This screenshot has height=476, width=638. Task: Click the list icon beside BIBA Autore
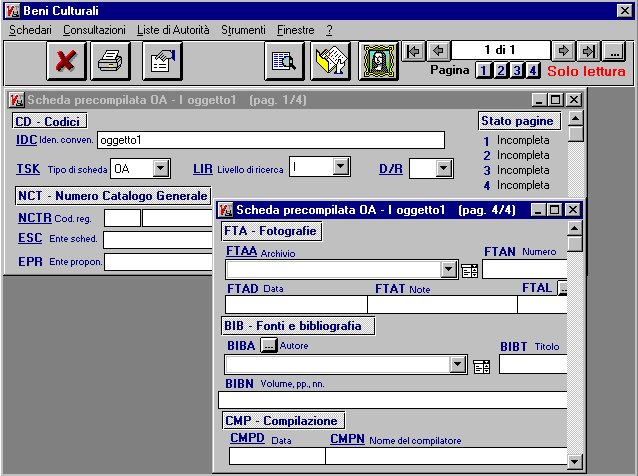coord(480,366)
